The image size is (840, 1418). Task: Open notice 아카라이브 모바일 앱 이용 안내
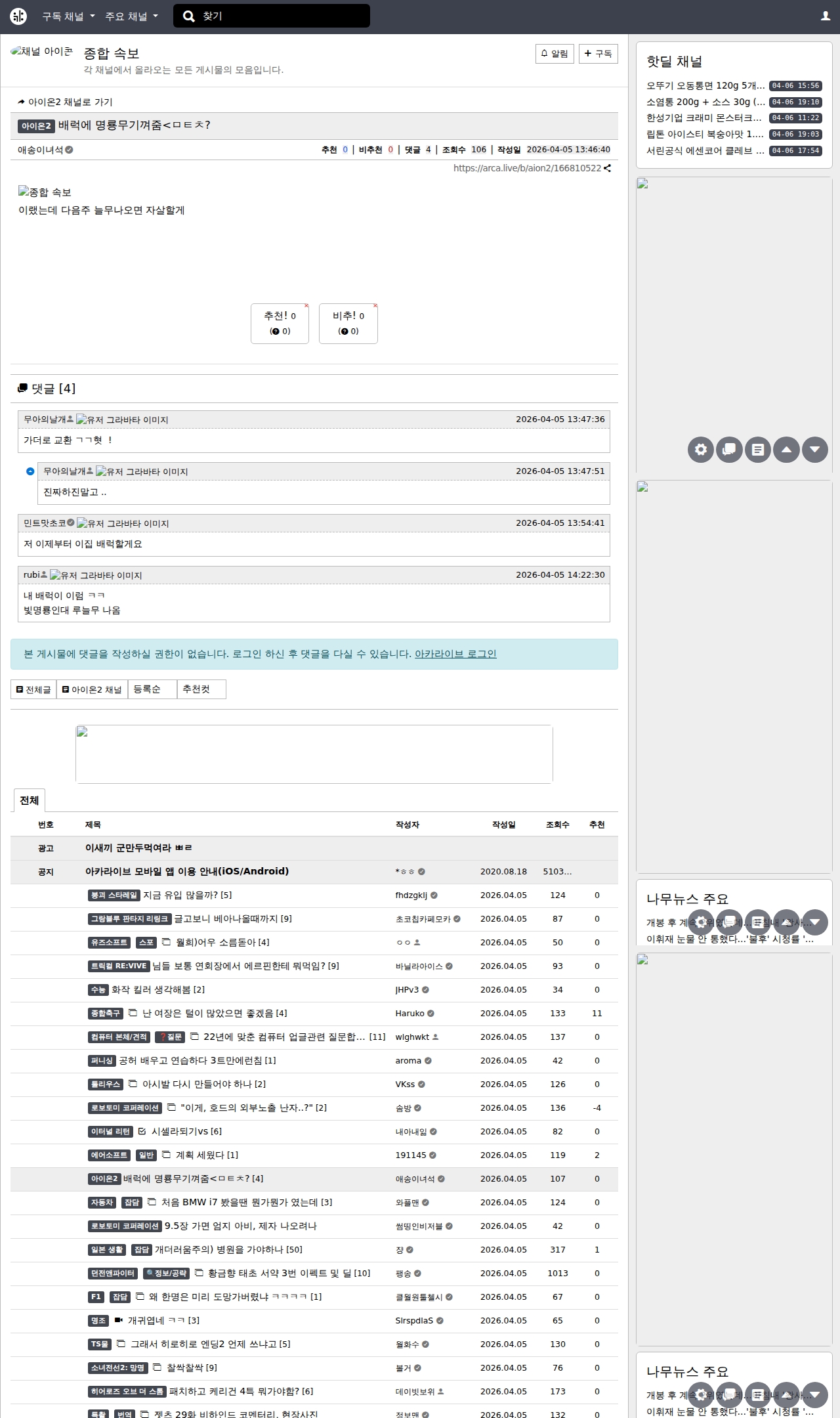click(x=187, y=871)
